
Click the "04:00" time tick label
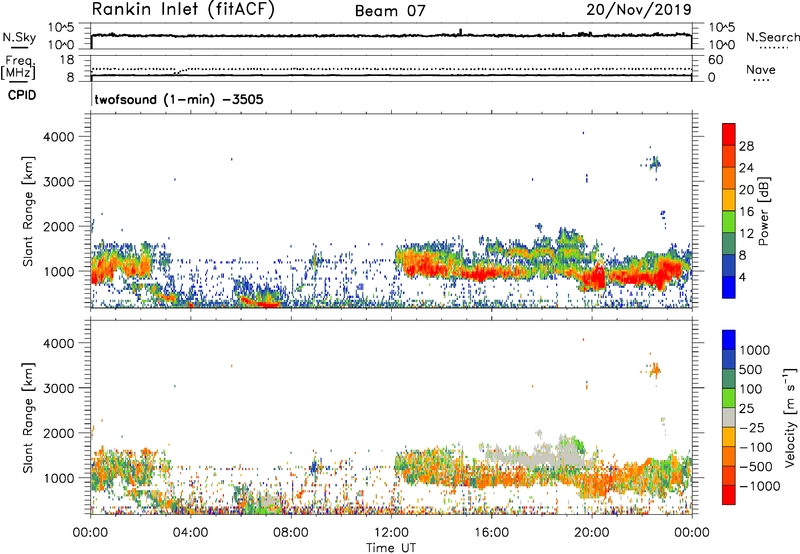click(190, 533)
